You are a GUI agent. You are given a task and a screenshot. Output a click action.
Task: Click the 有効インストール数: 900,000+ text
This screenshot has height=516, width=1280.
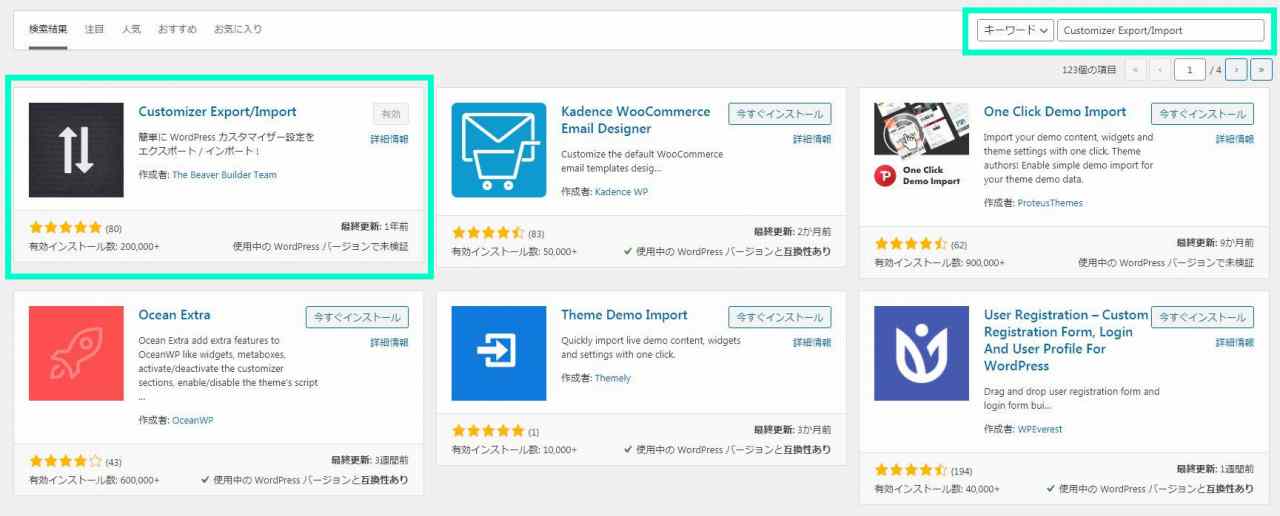pos(939,262)
